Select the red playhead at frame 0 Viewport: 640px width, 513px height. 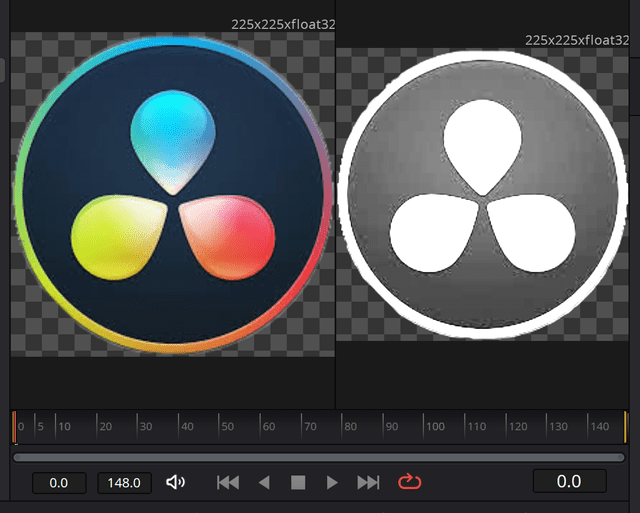[14, 427]
